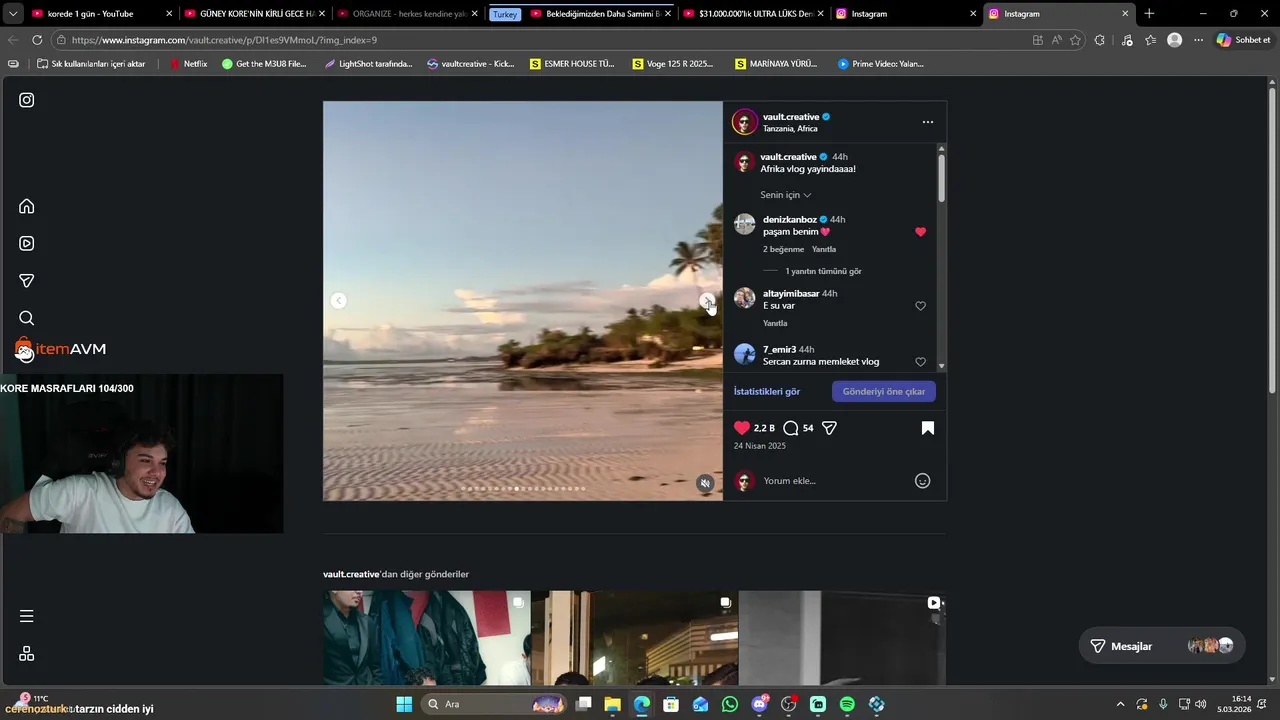
Task: Open "Prime Video: Yalan..." bookmark
Action: (880, 64)
